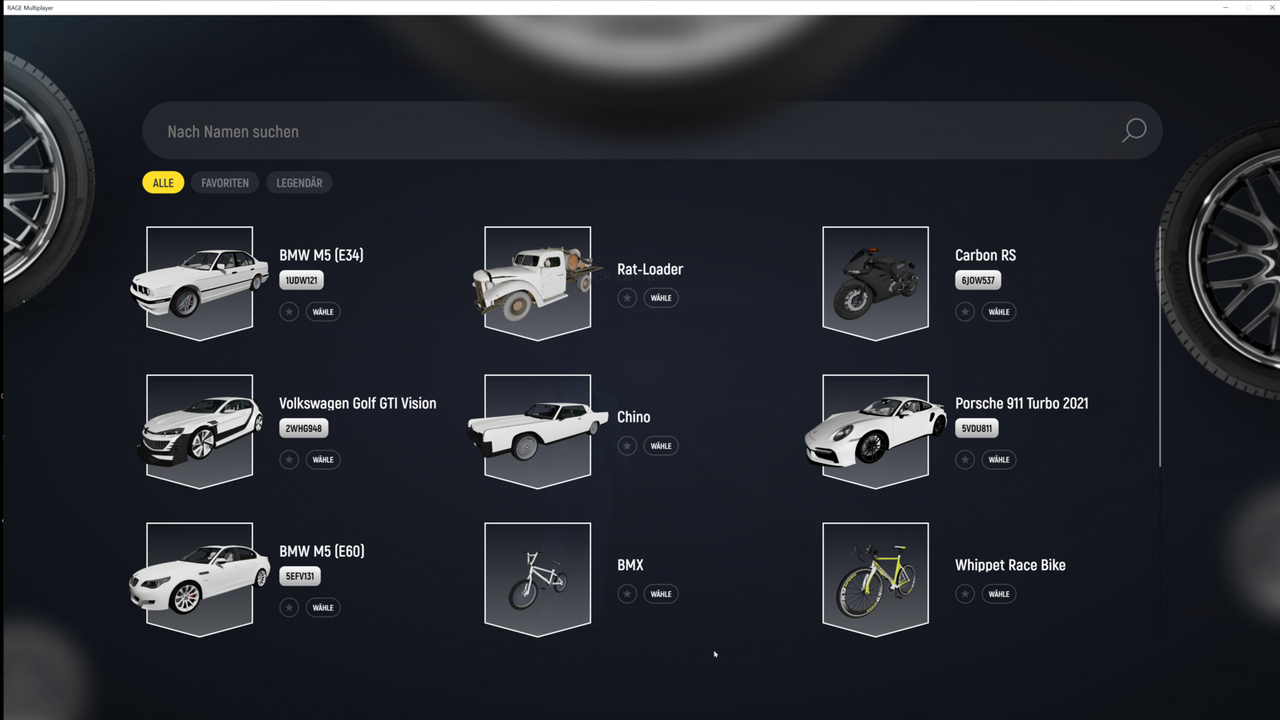Mark Carbon RS as favorite star
Image resolution: width=1280 pixels, height=720 pixels.
point(965,312)
